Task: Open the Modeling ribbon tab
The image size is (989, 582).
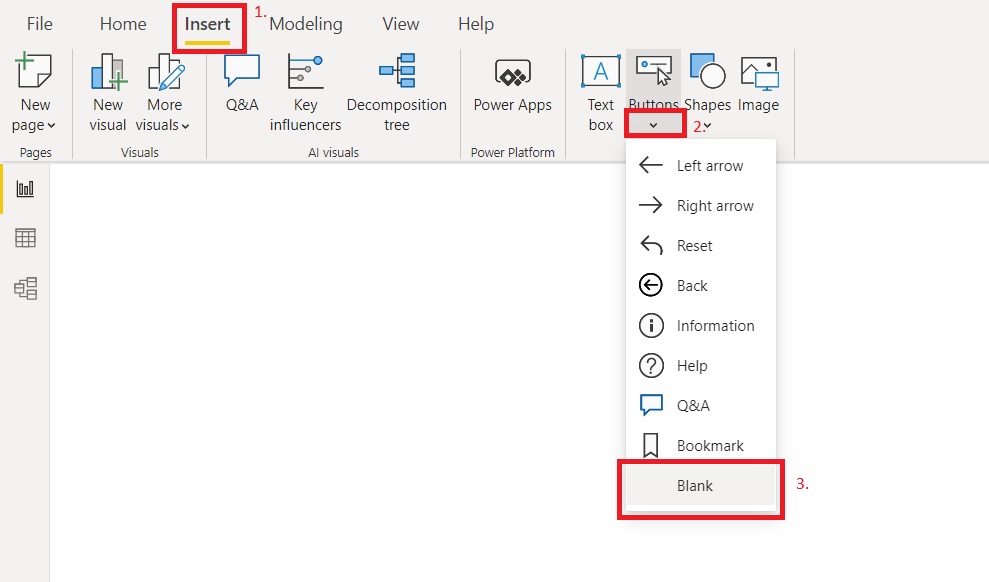Action: tap(305, 24)
